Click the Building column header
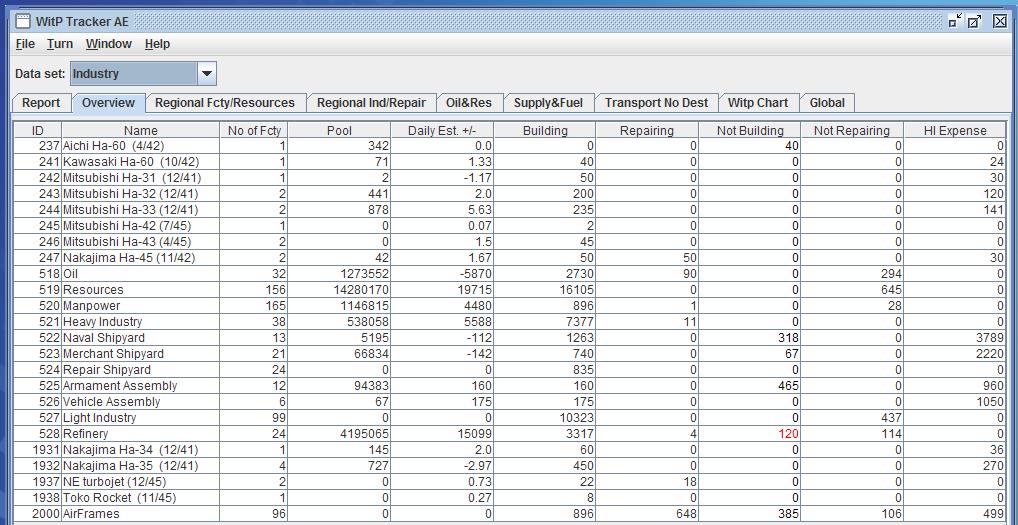The image size is (1018, 525). tap(545, 130)
